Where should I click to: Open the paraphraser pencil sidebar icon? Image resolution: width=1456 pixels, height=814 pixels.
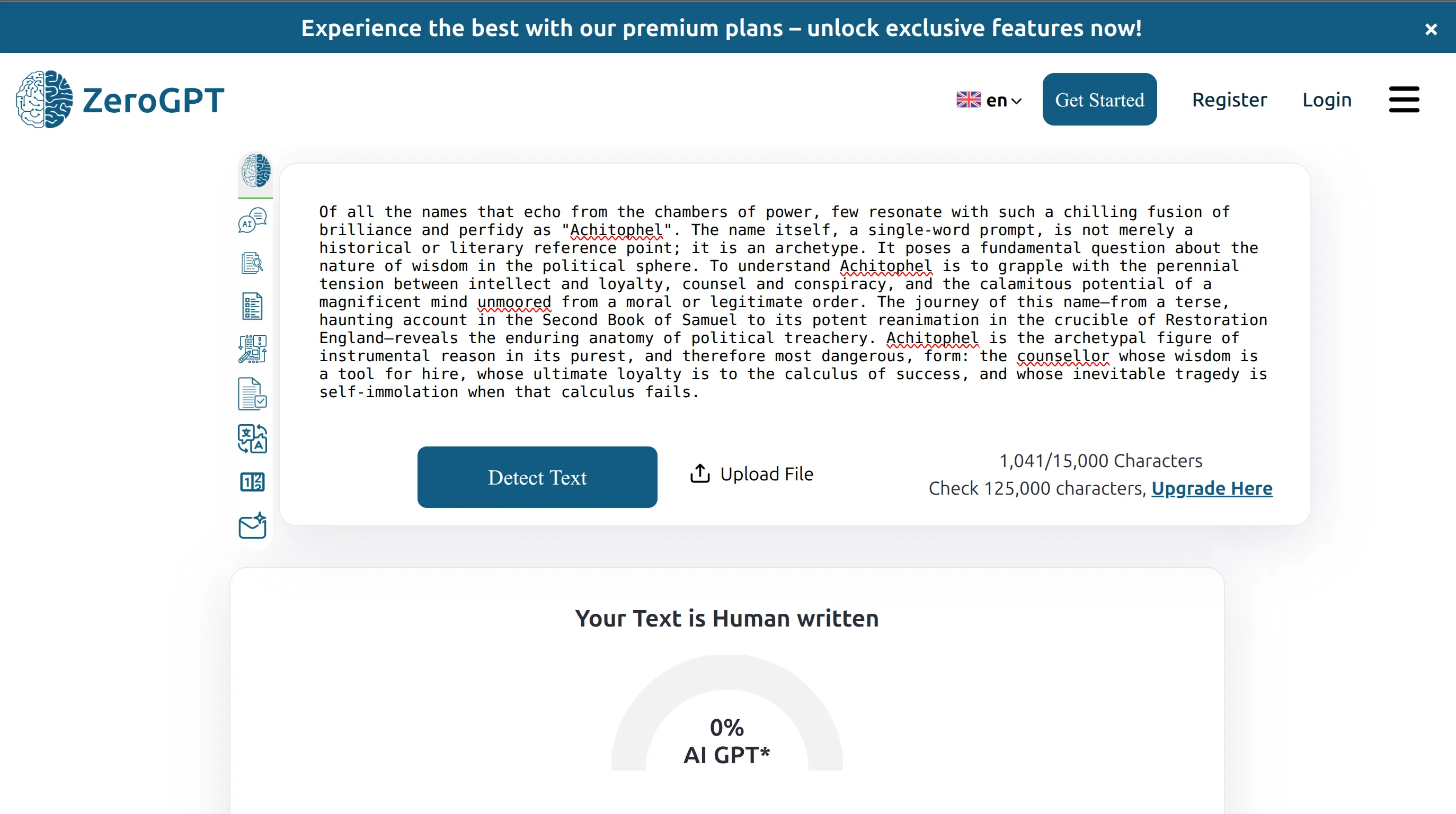[252, 349]
